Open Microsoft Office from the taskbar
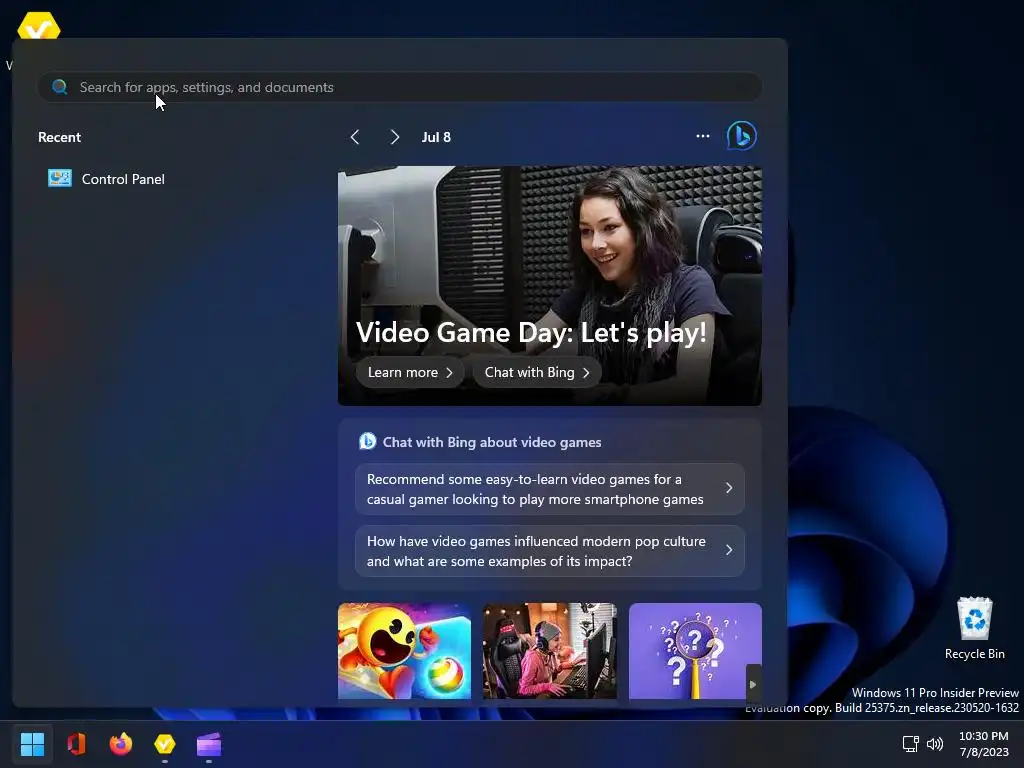This screenshot has height=768, width=1024. pos(76,744)
